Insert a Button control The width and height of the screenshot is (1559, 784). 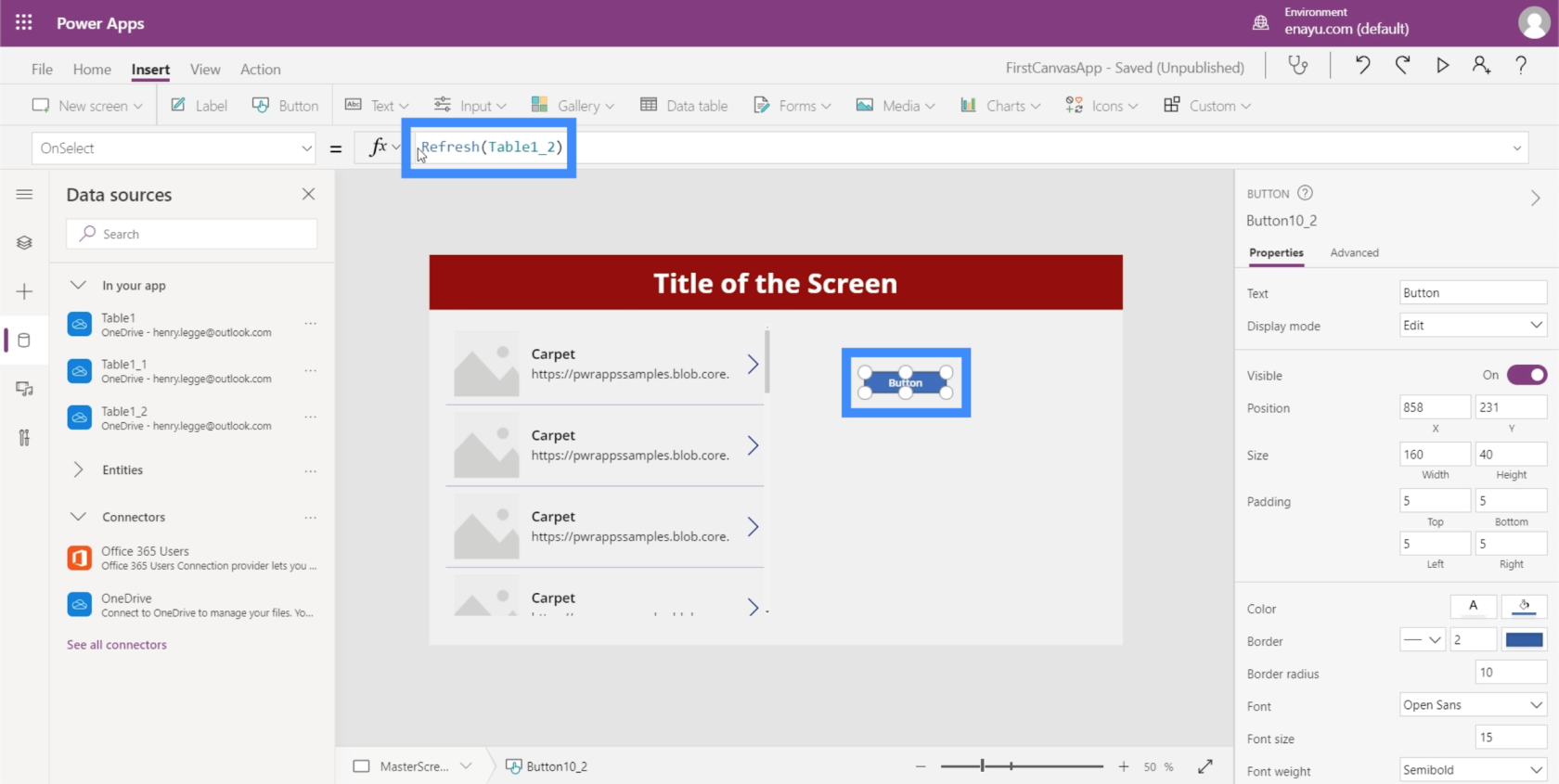286,106
